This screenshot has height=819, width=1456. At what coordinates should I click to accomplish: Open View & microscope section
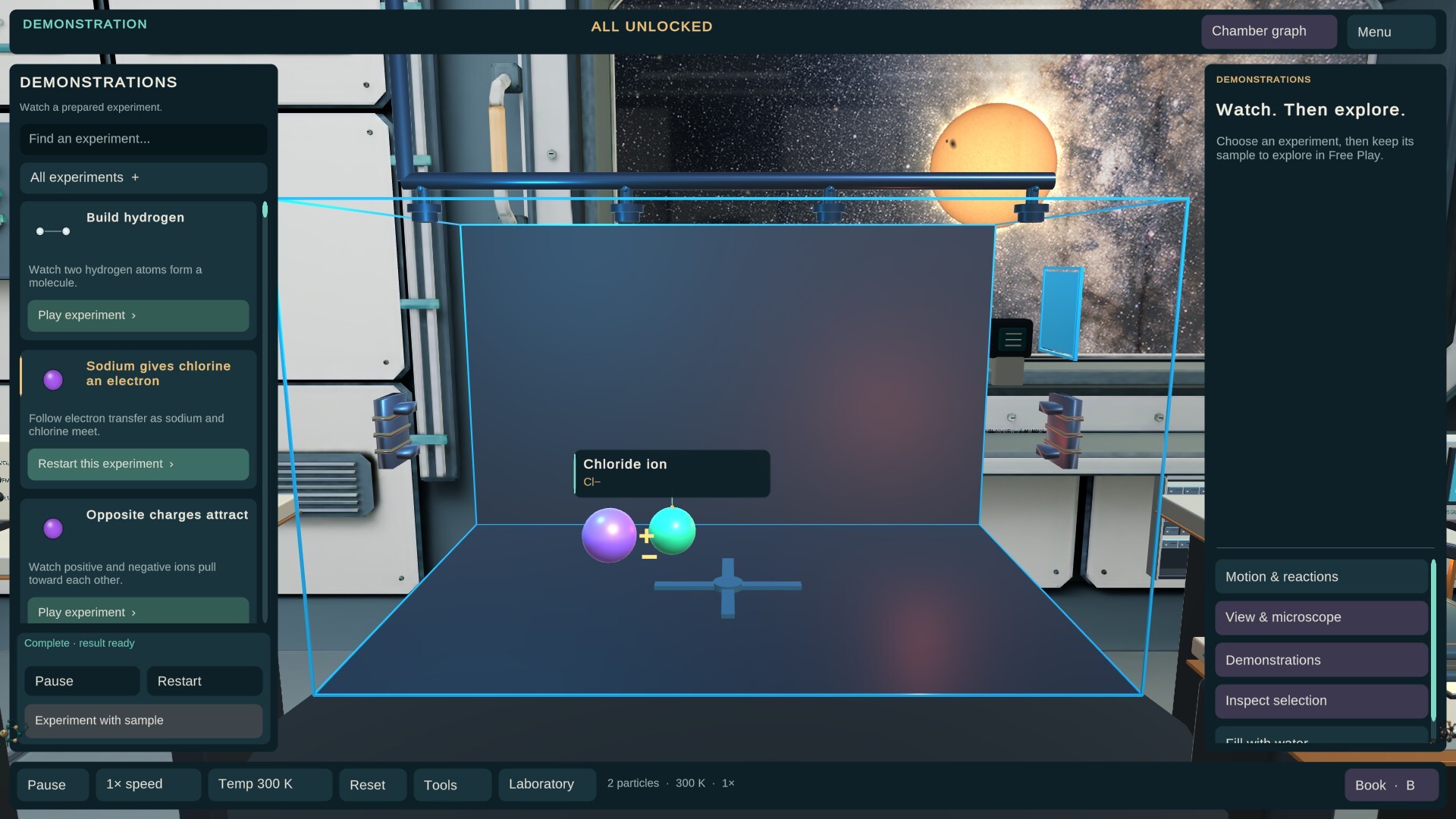coord(1321,617)
